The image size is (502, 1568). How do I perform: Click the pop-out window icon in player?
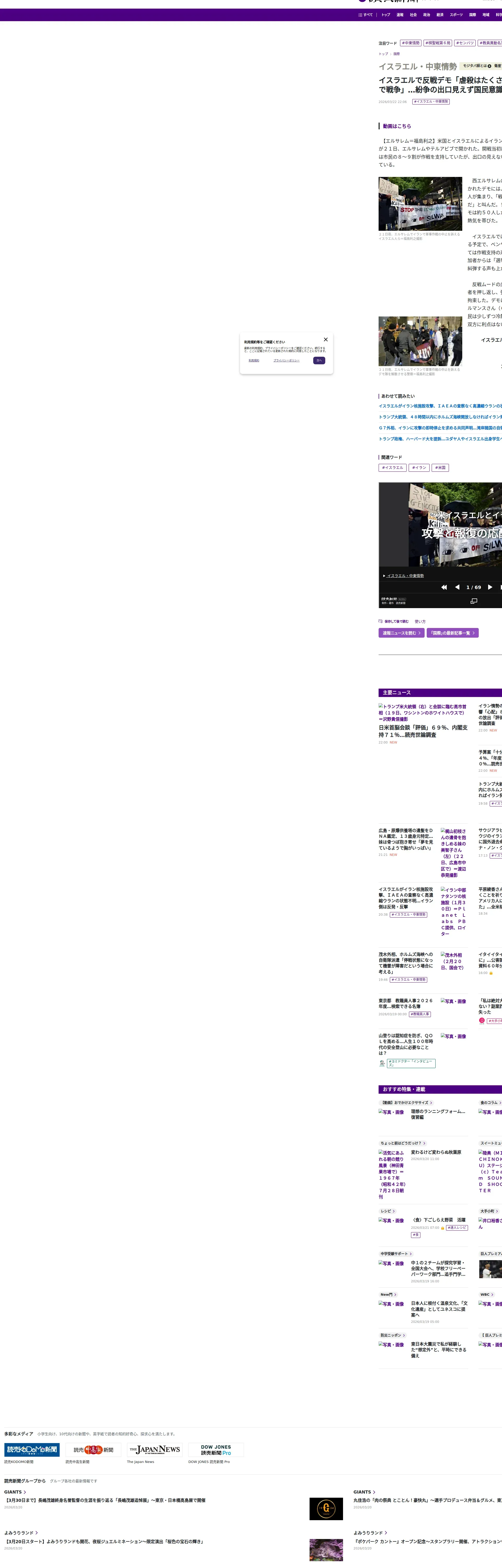(x=474, y=601)
